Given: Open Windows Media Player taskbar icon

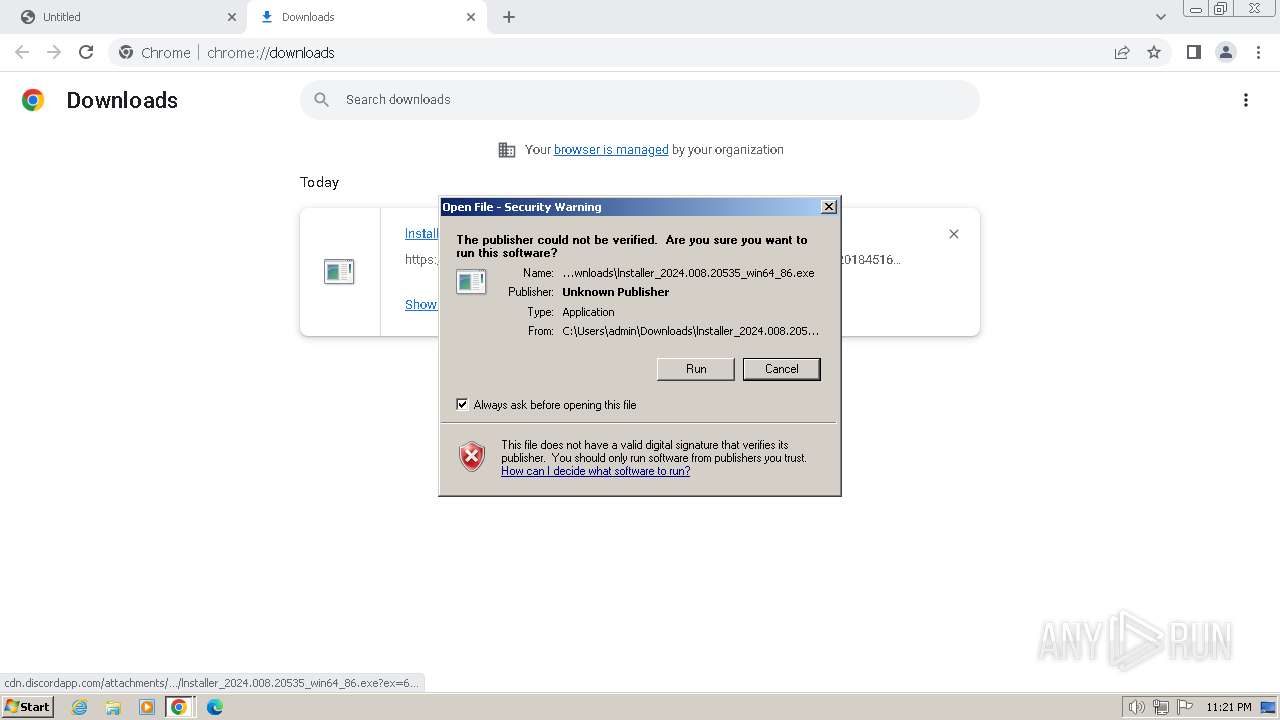Looking at the screenshot, I should [x=146, y=707].
